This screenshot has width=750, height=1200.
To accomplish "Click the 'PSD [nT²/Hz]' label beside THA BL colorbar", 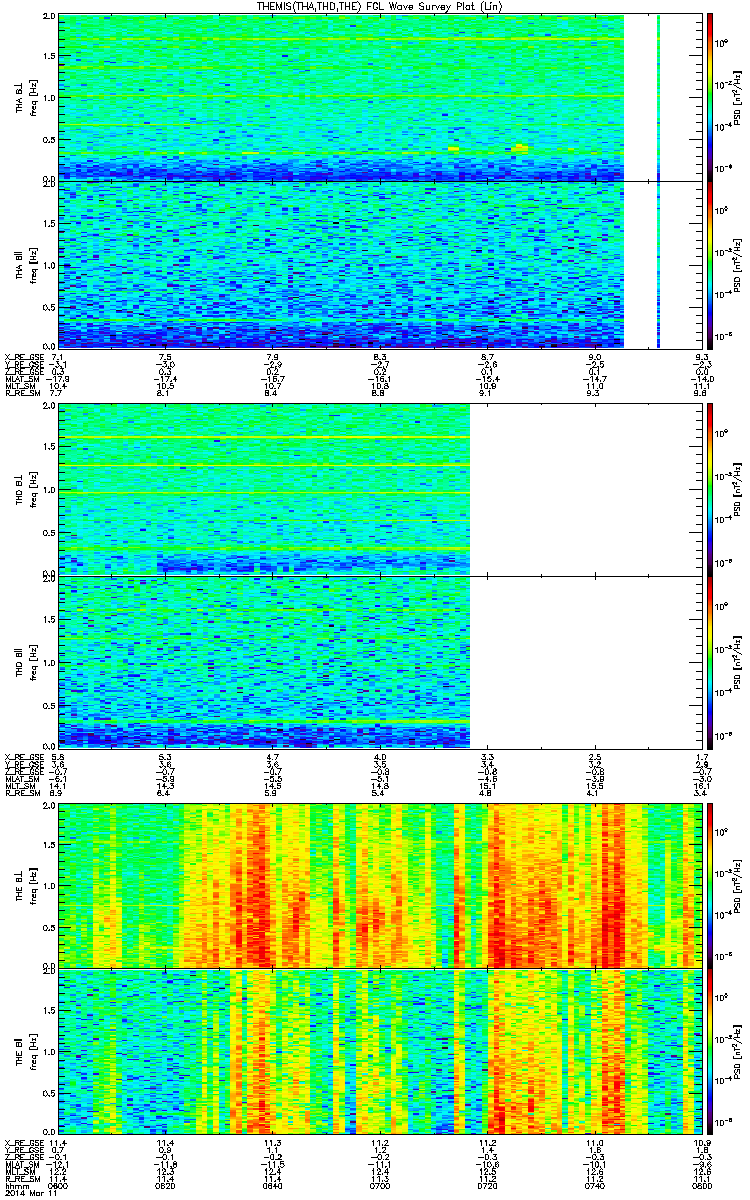I will [x=738, y=98].
